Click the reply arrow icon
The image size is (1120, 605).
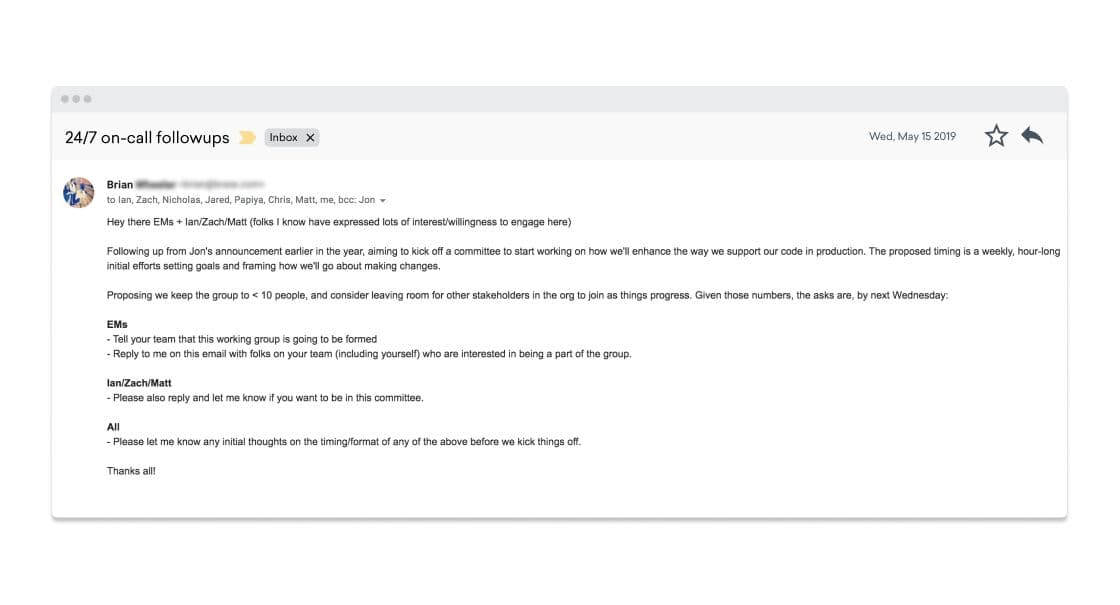(1032, 136)
